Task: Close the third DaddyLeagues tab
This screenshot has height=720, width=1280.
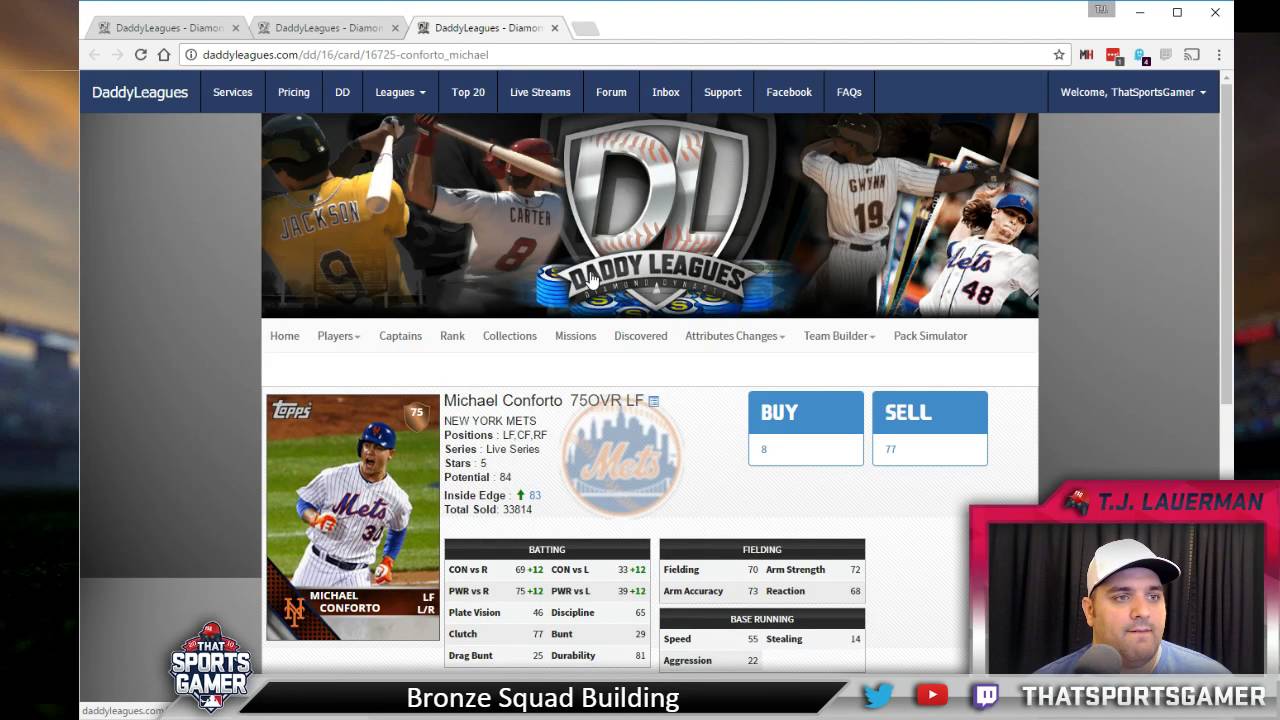Action: pyautogui.click(x=554, y=28)
